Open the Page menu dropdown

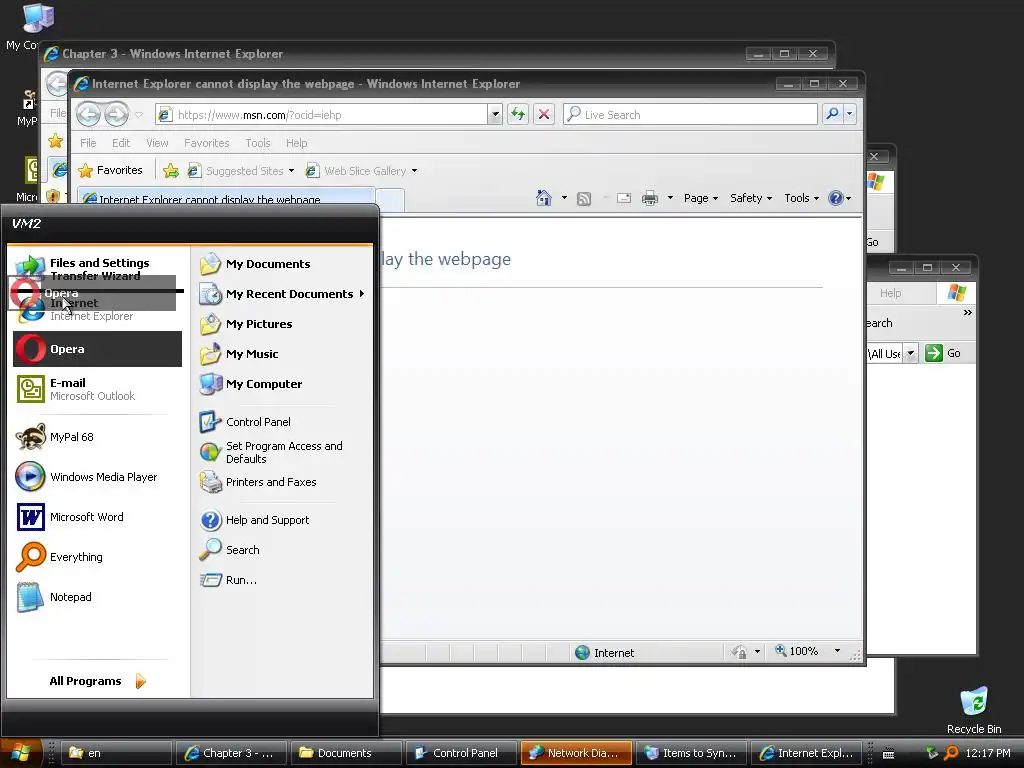point(701,198)
